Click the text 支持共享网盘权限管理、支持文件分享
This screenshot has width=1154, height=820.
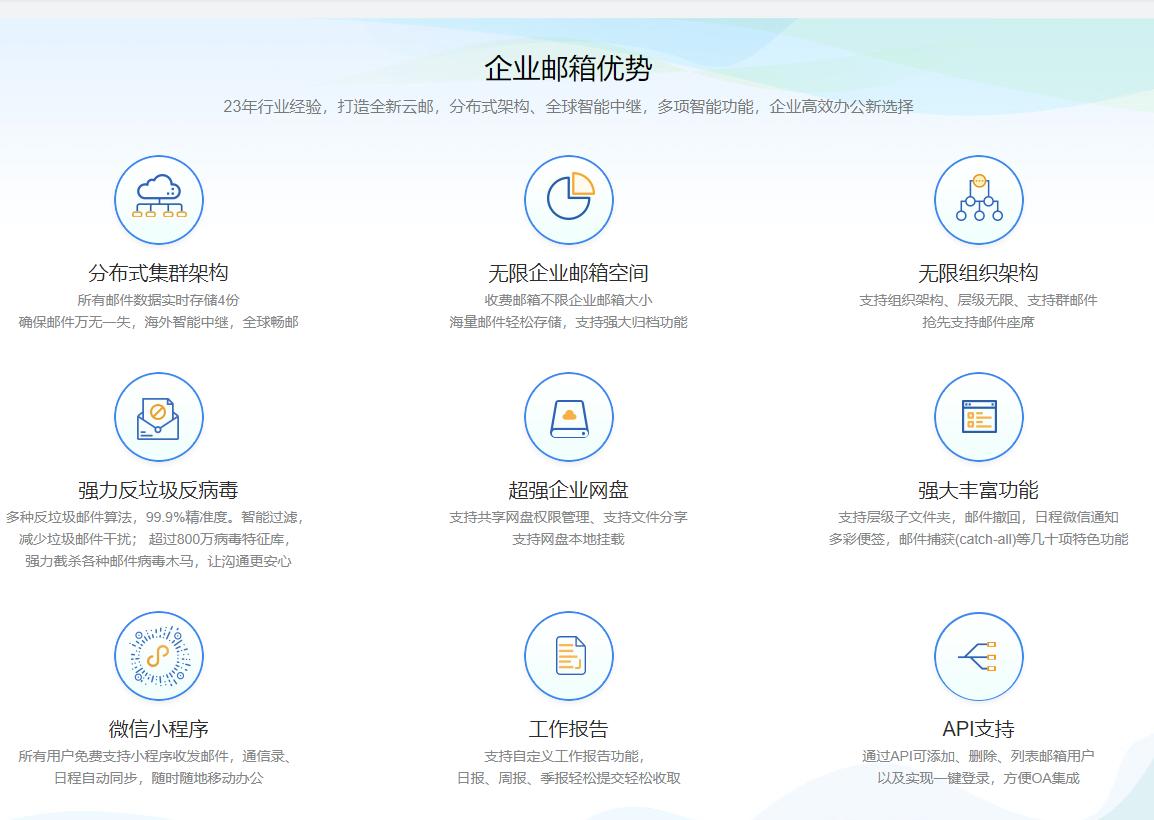coord(568,517)
